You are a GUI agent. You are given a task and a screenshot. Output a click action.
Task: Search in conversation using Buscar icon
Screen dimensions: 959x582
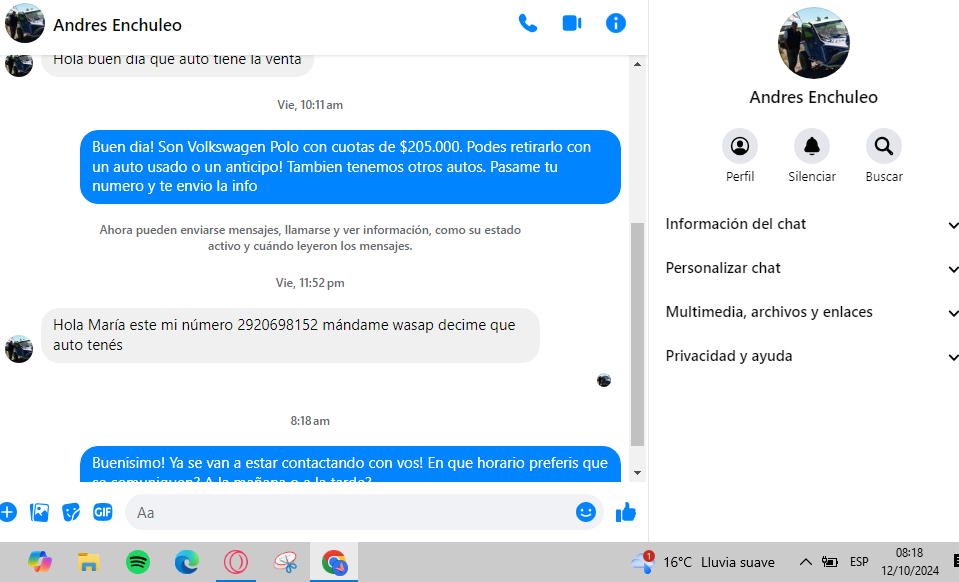(883, 147)
